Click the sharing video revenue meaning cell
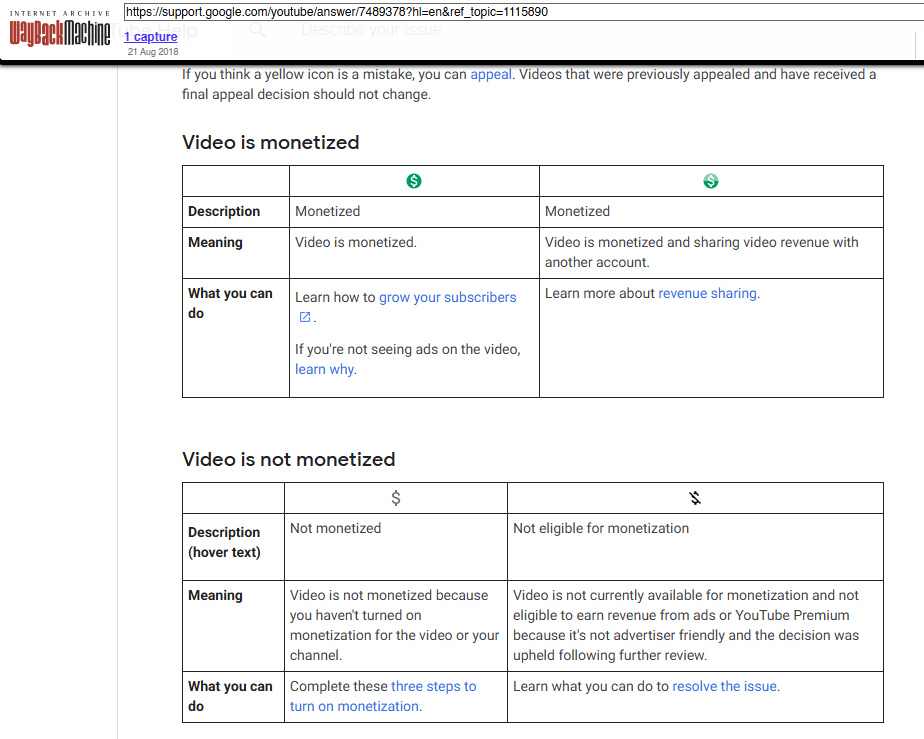Viewport: 924px width, 739px height. [711, 253]
